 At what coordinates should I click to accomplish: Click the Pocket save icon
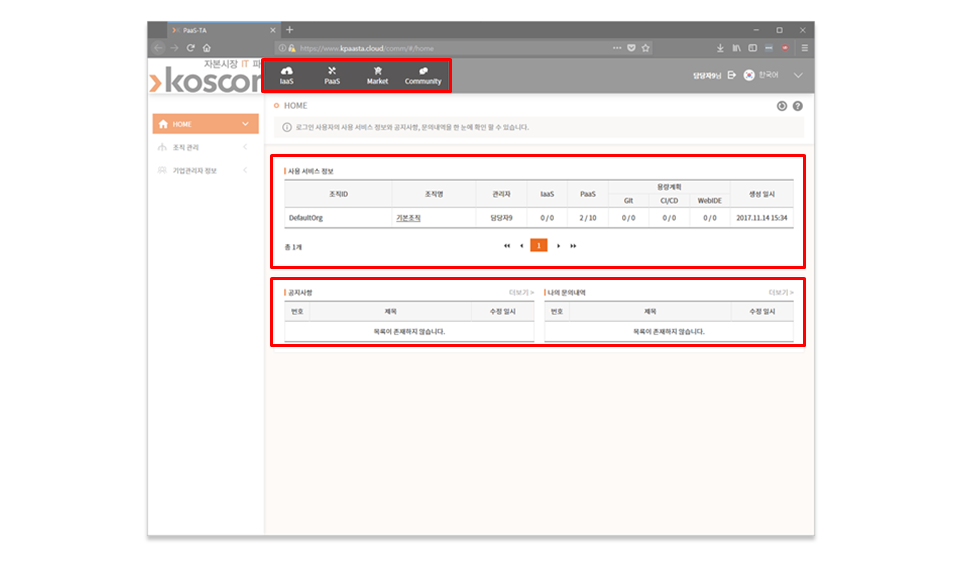[631, 48]
